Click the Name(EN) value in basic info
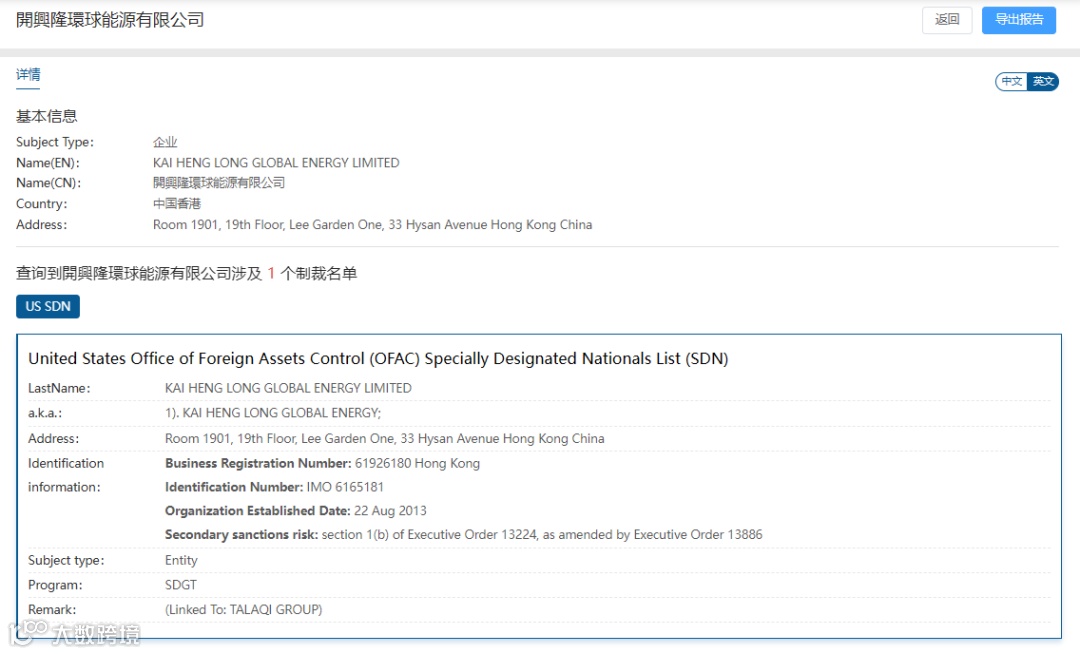The width and height of the screenshot is (1080, 654). (276, 163)
